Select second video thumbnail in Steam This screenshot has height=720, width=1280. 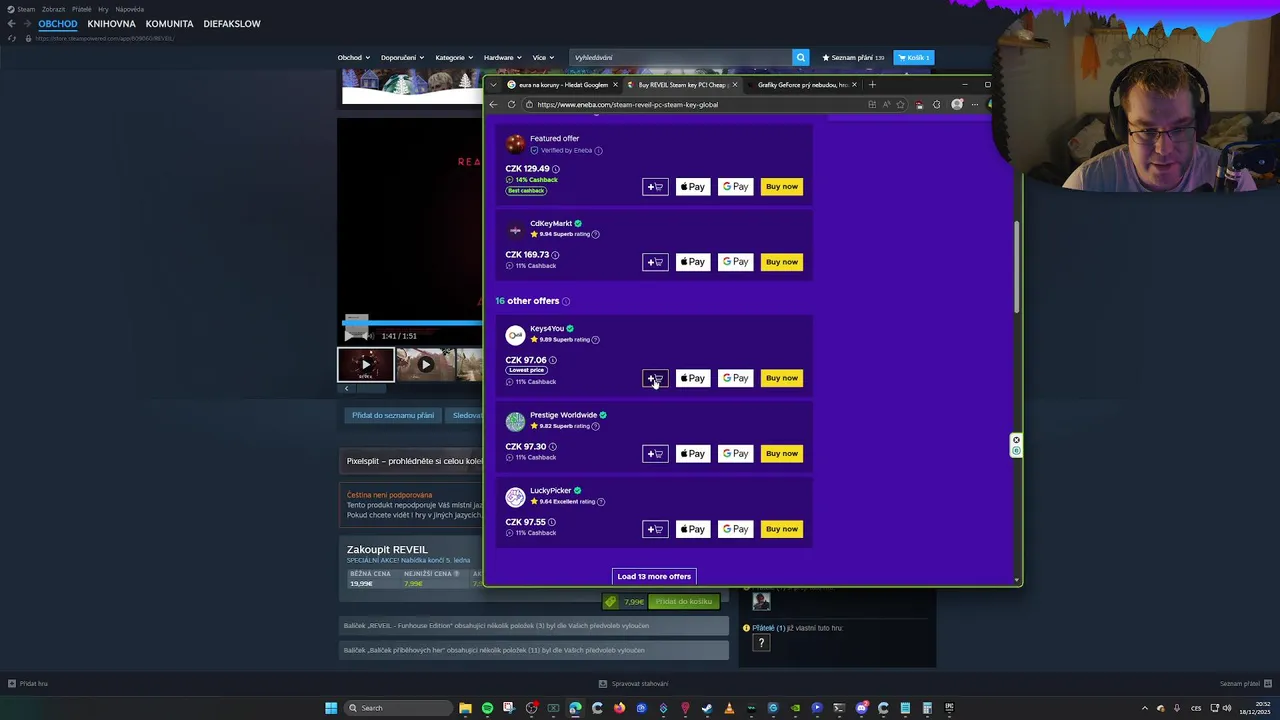pyautogui.click(x=425, y=365)
